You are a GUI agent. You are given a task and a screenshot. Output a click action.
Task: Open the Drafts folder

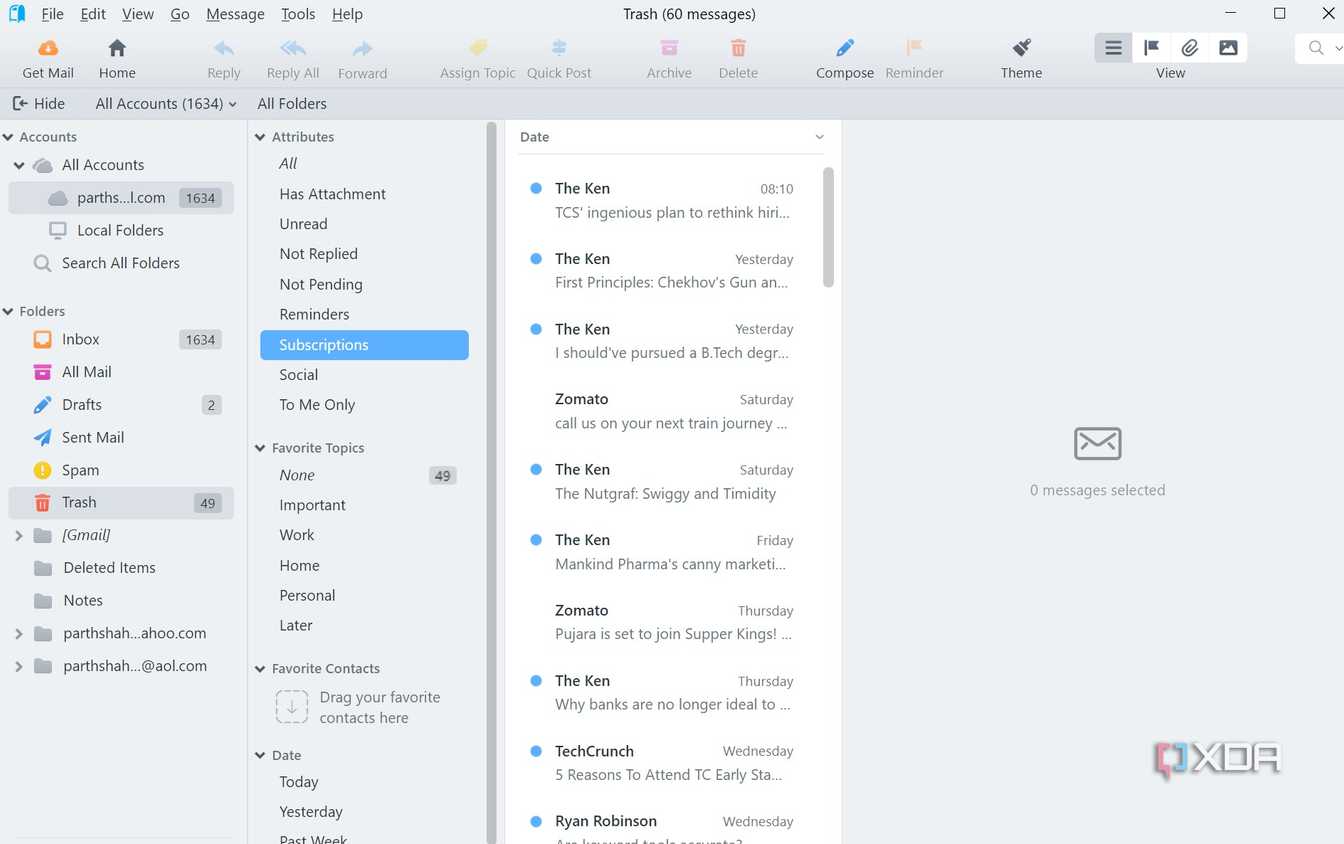tap(121, 405)
